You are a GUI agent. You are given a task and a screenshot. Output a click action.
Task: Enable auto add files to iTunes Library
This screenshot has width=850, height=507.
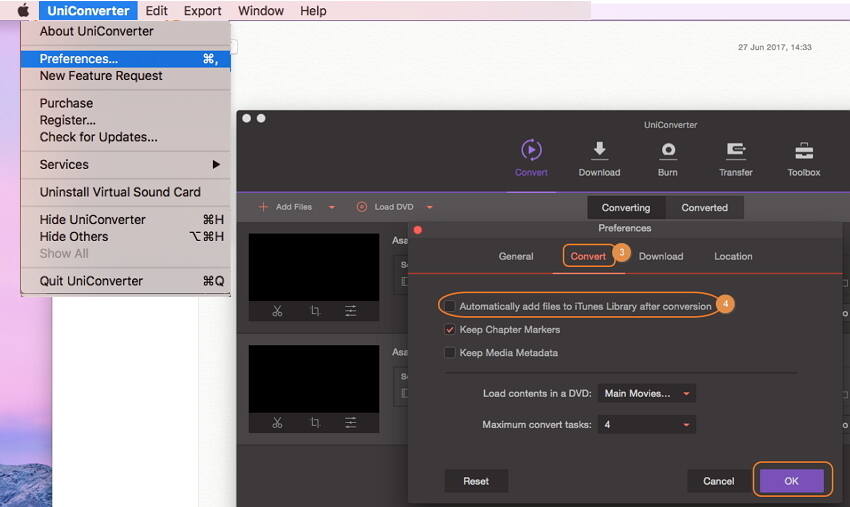[449, 306]
